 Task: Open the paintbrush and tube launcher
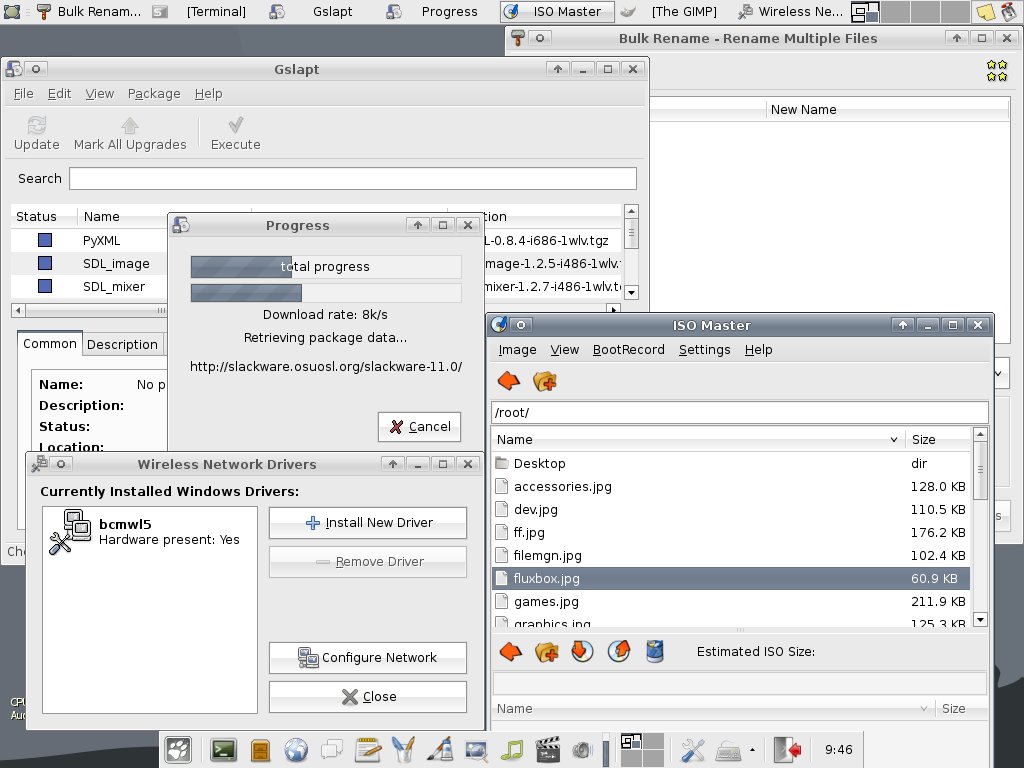point(440,750)
